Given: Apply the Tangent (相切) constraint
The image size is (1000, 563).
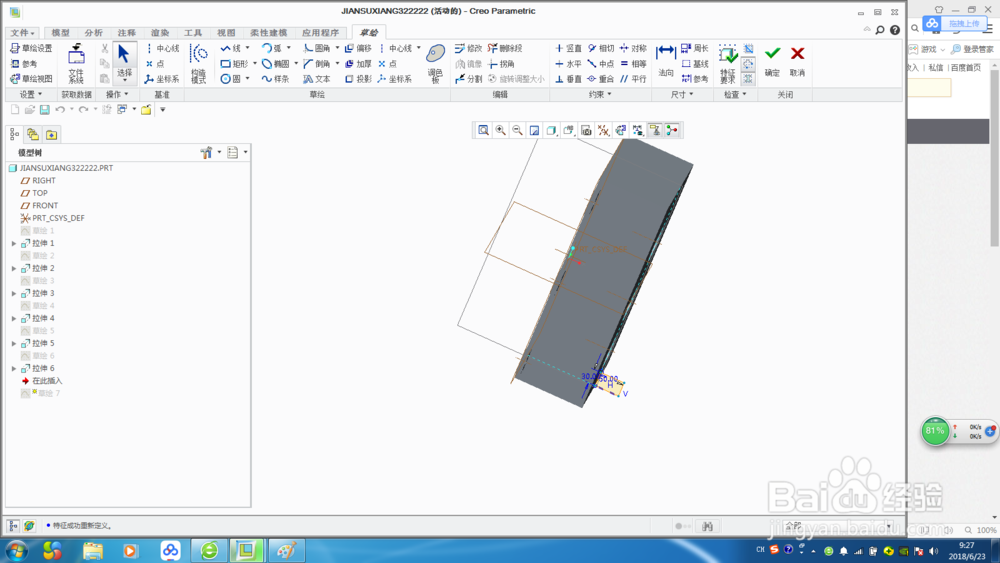Looking at the screenshot, I should [x=601, y=48].
